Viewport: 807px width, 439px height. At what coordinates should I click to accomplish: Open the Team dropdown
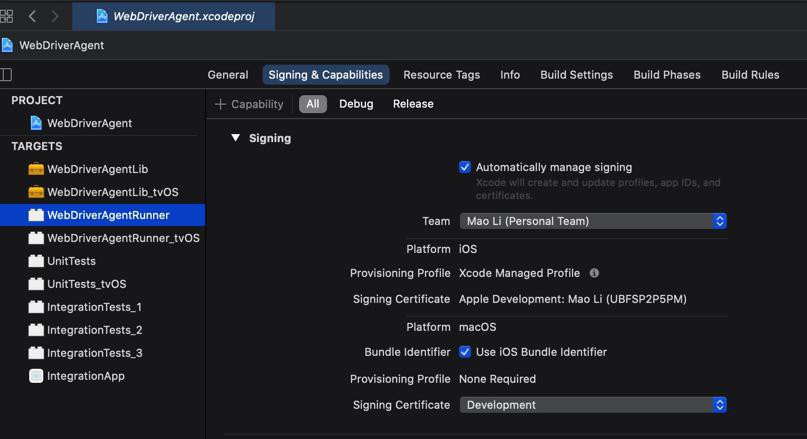593,221
